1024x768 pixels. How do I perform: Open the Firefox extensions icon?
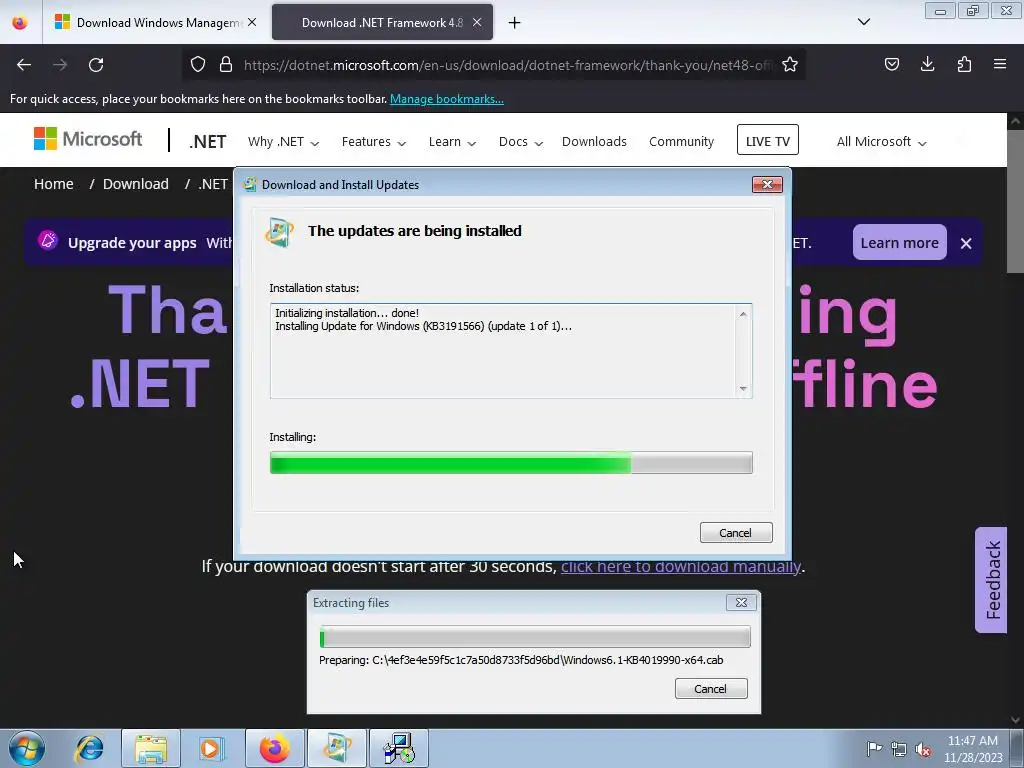tap(964, 64)
